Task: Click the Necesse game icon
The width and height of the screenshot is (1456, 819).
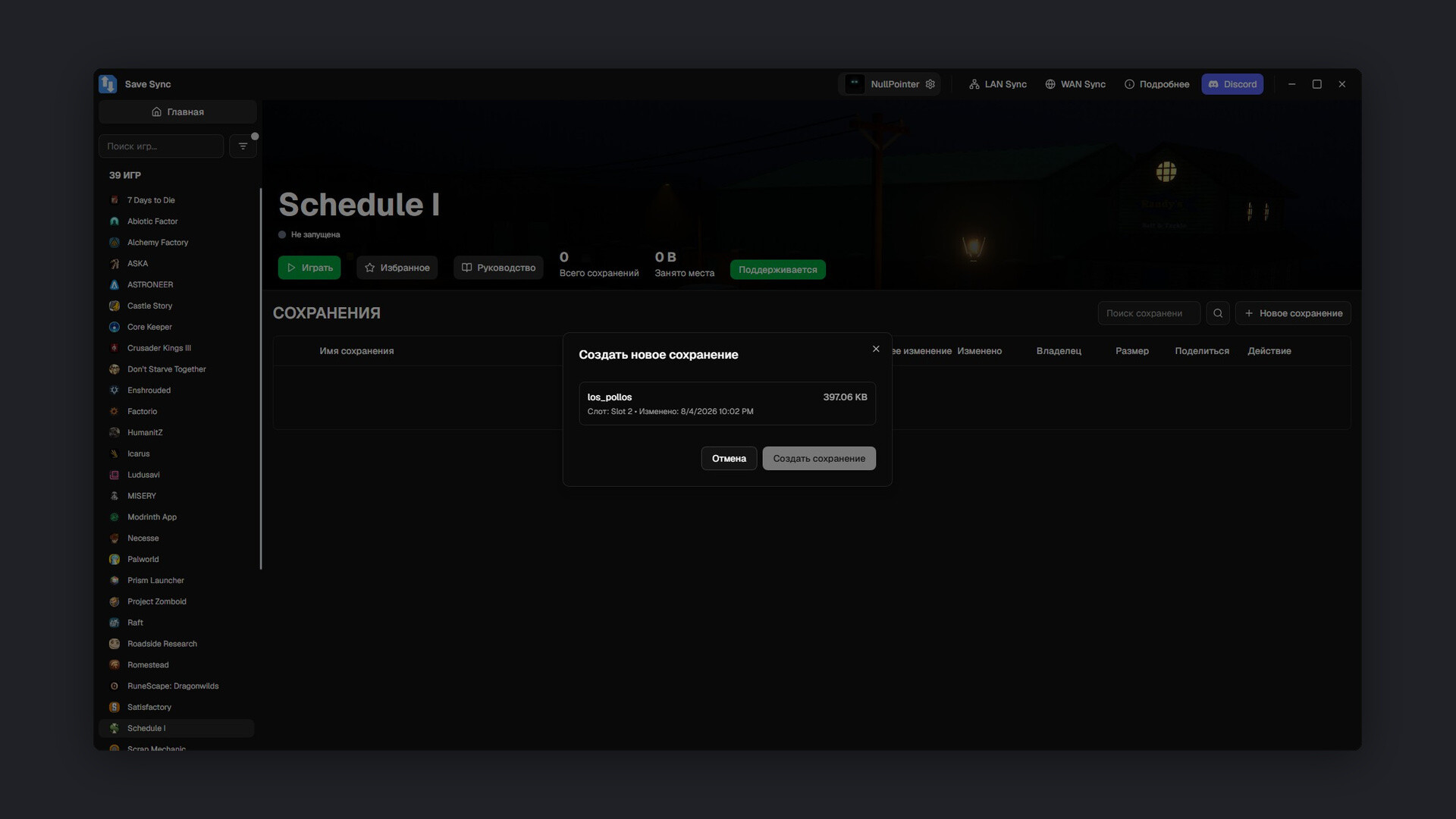Action: point(115,538)
